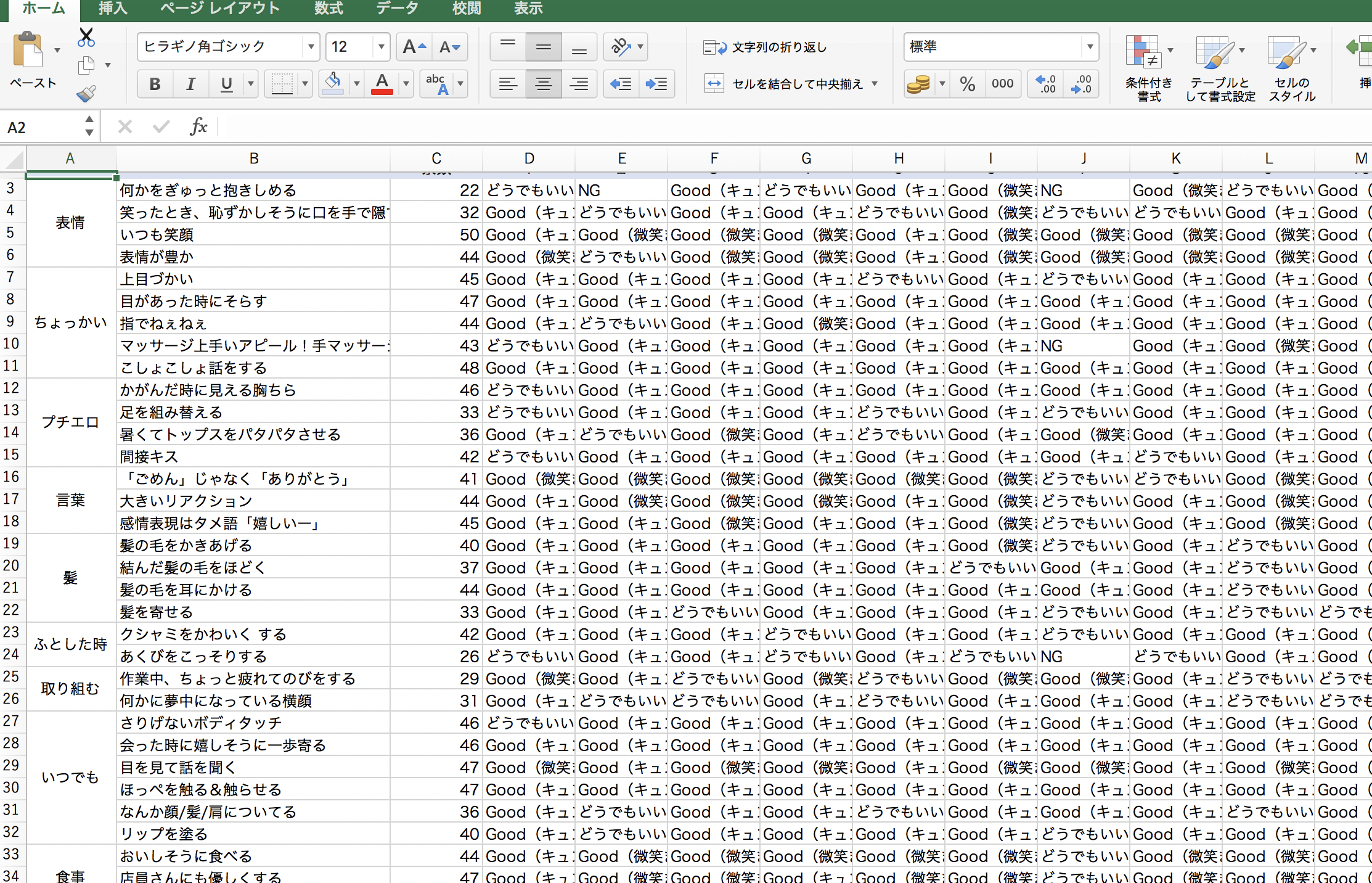Switch to the 数式 tab

(x=329, y=9)
